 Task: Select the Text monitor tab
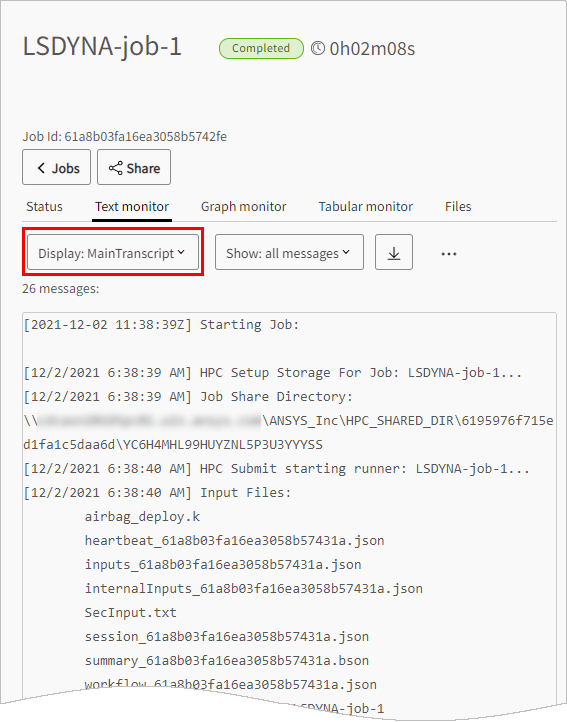coord(132,207)
